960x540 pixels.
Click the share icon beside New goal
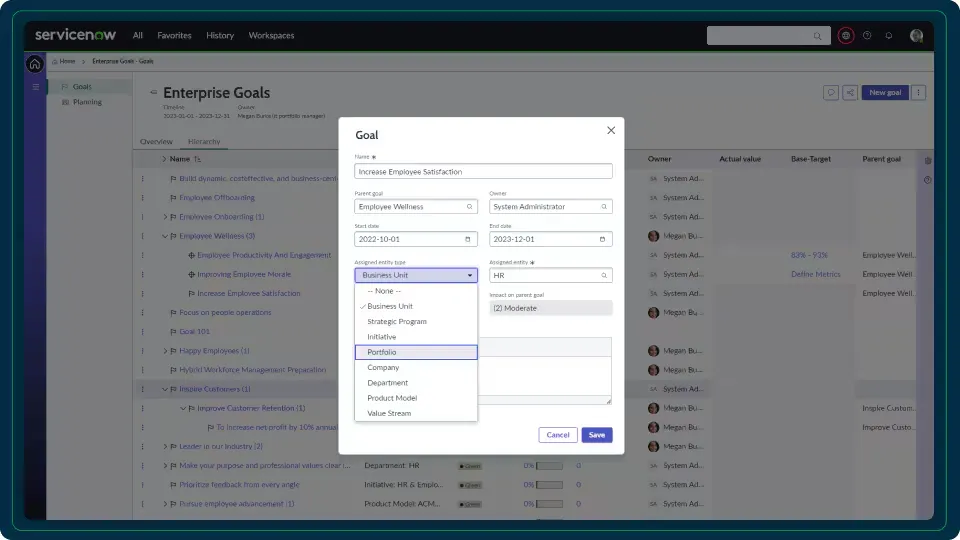(850, 92)
